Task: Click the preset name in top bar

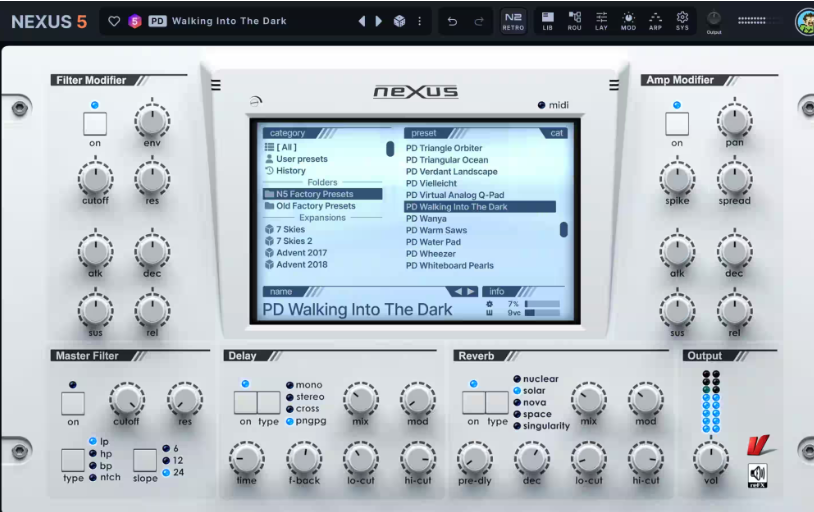Action: click(x=229, y=21)
